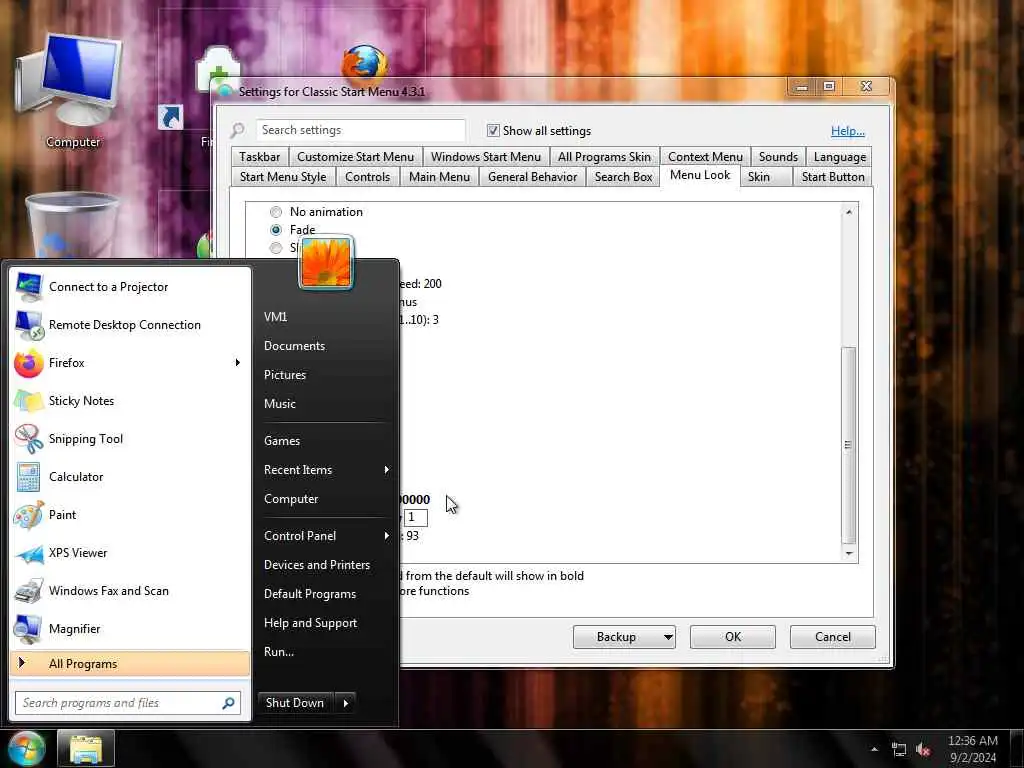Click settings list scrollbar down arrow
1024x768 pixels.
pyautogui.click(x=849, y=554)
